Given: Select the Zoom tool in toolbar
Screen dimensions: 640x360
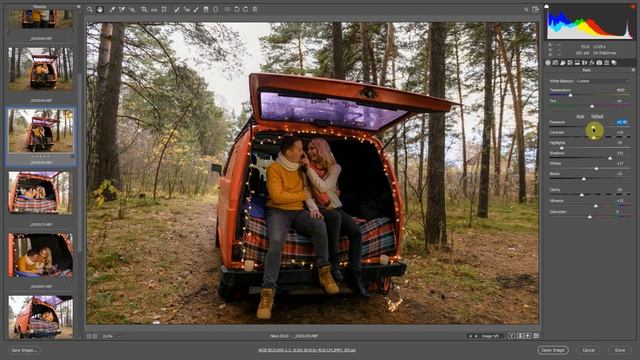Looking at the screenshot, I should click(90, 9).
